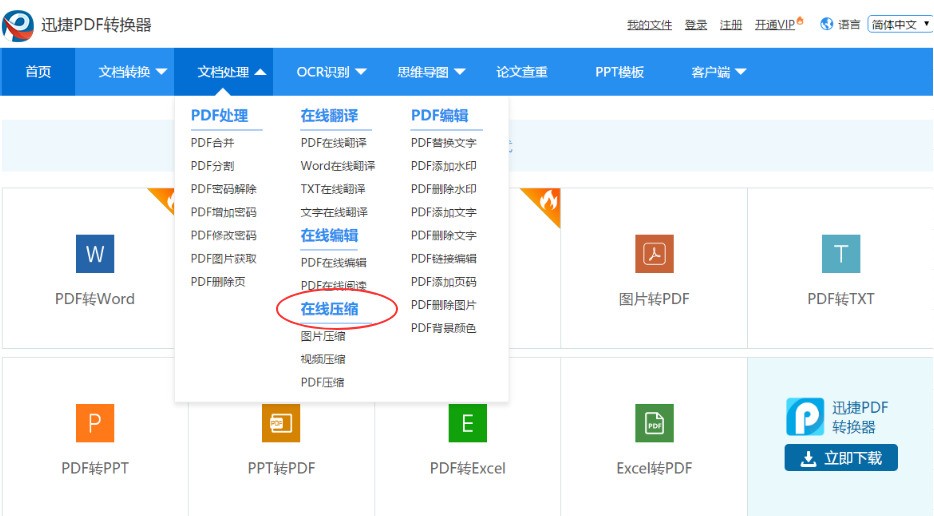Click the 登录 link
Image resolution: width=934 pixels, height=516 pixels.
(696, 24)
